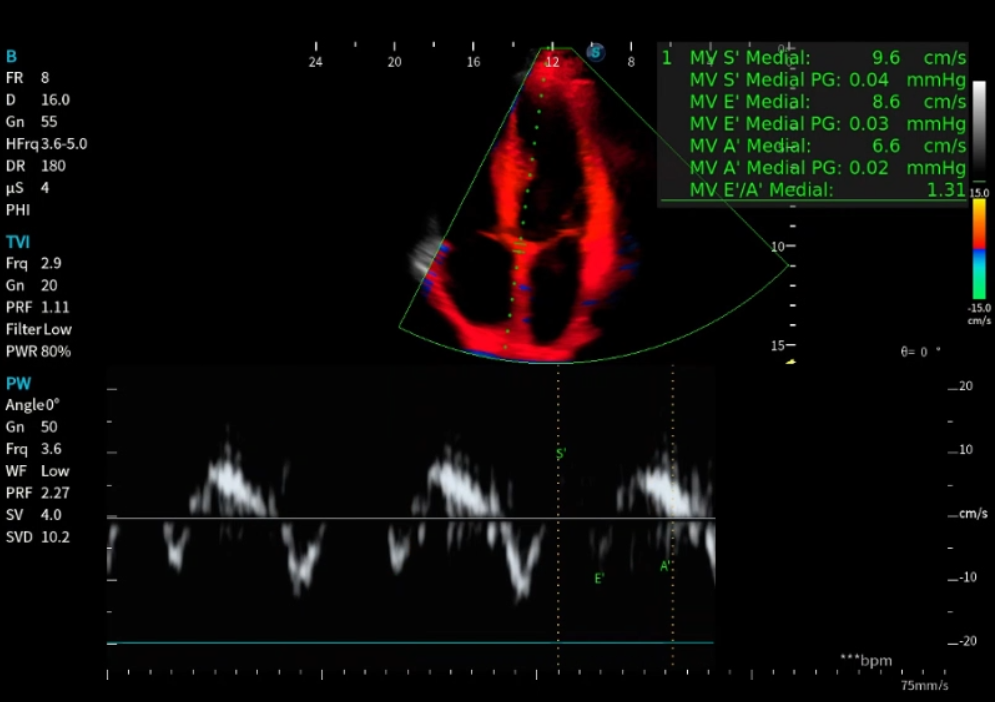Click the TVI color velocity scale bar
The image size is (995, 702).
pyautogui.click(x=979, y=249)
